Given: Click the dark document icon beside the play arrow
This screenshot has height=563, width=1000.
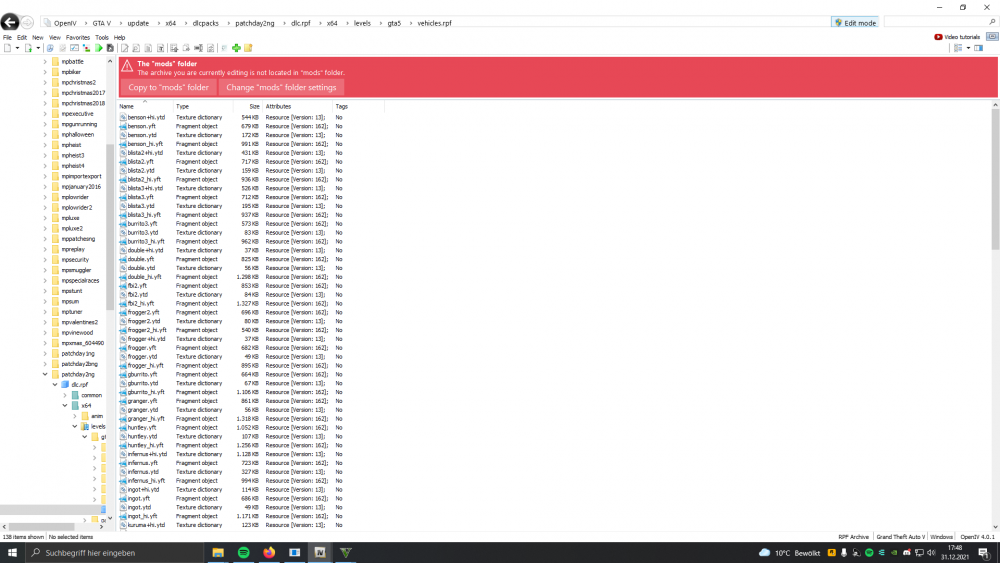Looking at the screenshot, I should [110, 48].
